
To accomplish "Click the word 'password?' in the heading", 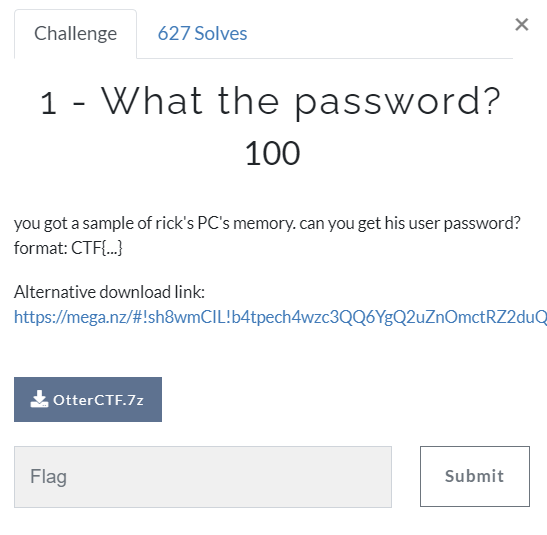I will [x=398, y=102].
